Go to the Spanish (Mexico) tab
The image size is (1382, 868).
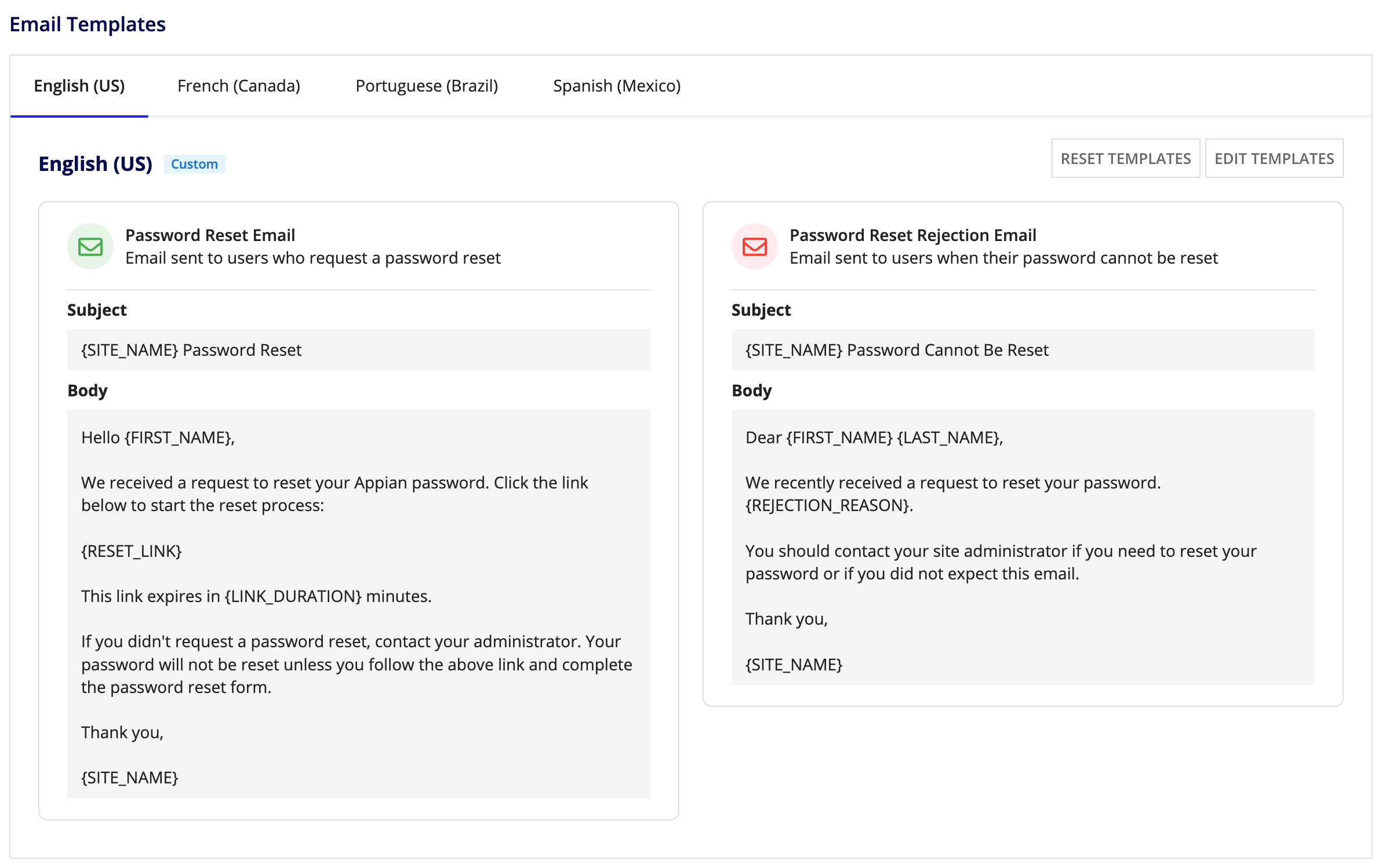point(617,86)
